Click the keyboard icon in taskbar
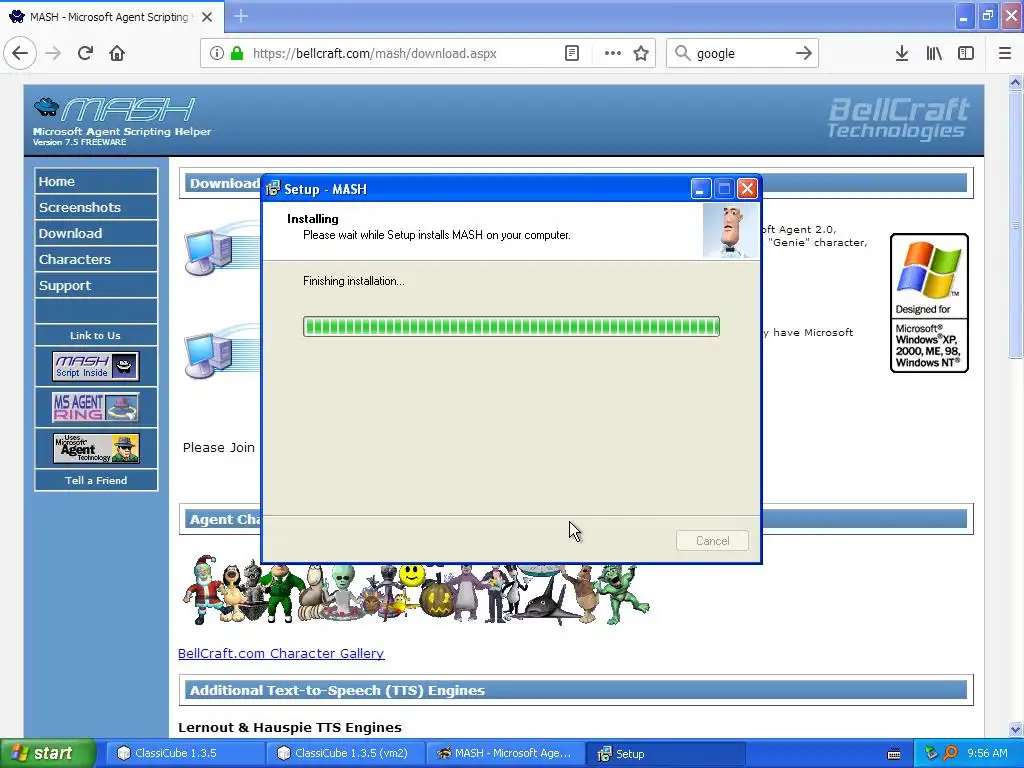The width and height of the screenshot is (1024, 768). point(894,754)
